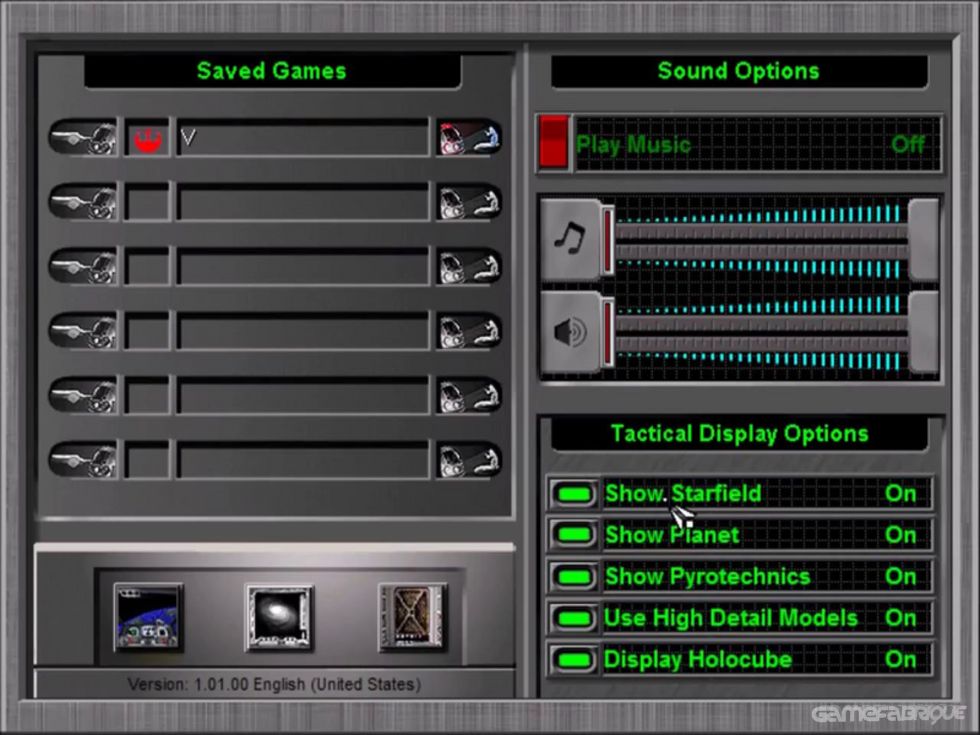Click the droid icon on the fourth saved game row

(x=469, y=331)
